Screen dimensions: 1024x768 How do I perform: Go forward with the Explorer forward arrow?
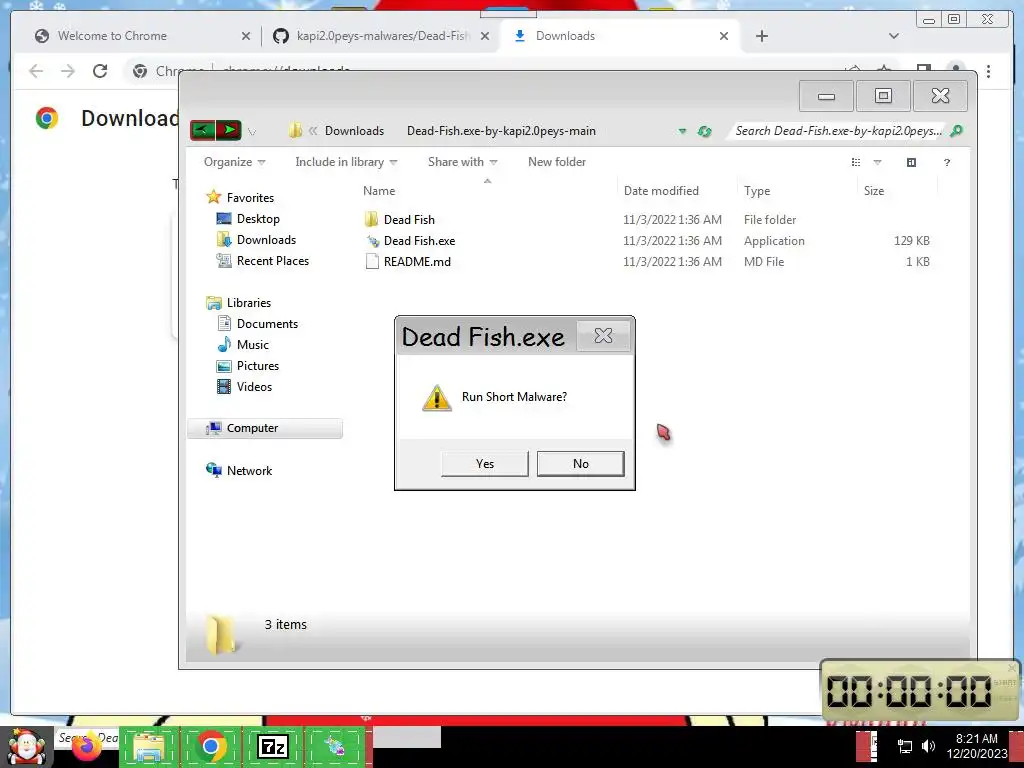pos(229,130)
